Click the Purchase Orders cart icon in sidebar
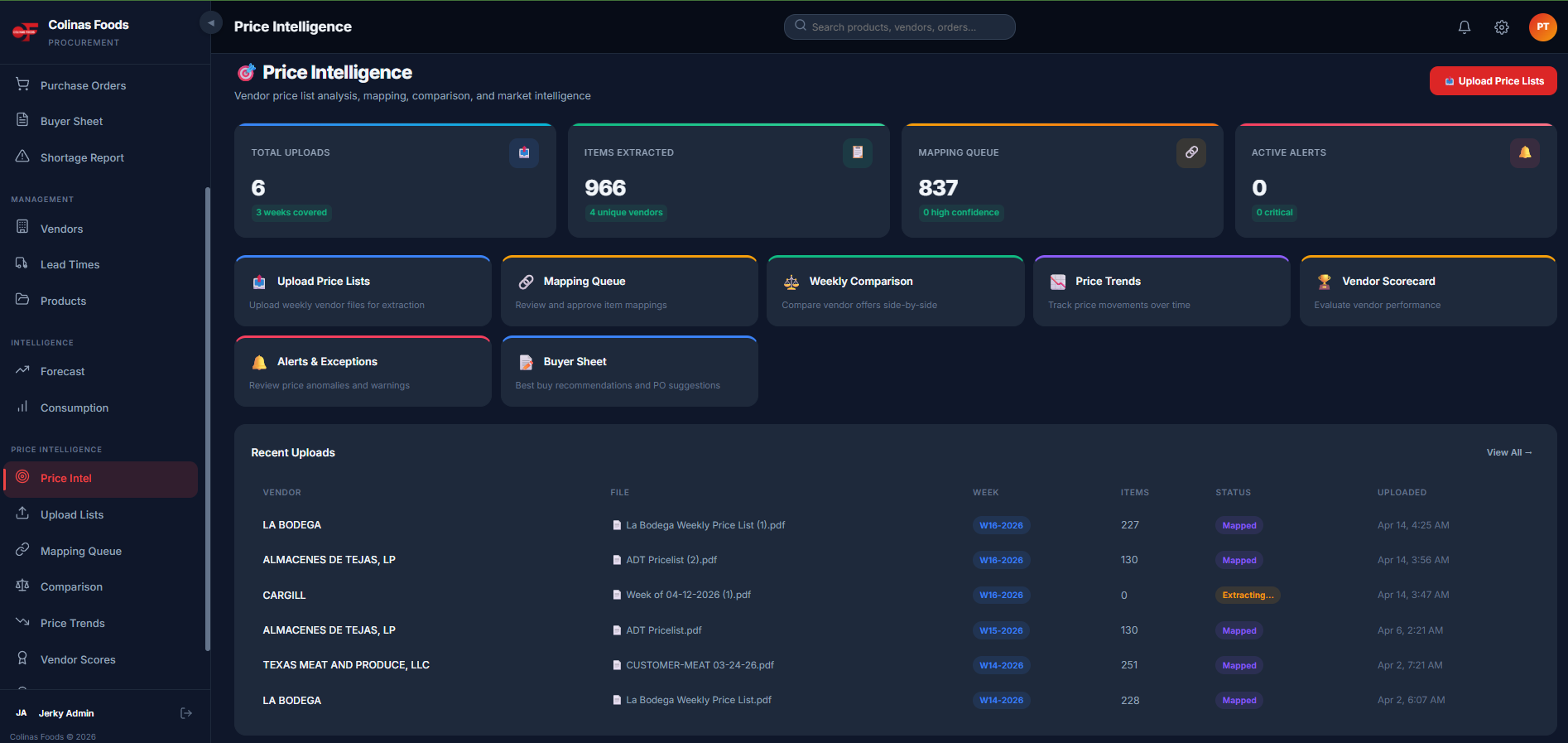 pos(22,84)
